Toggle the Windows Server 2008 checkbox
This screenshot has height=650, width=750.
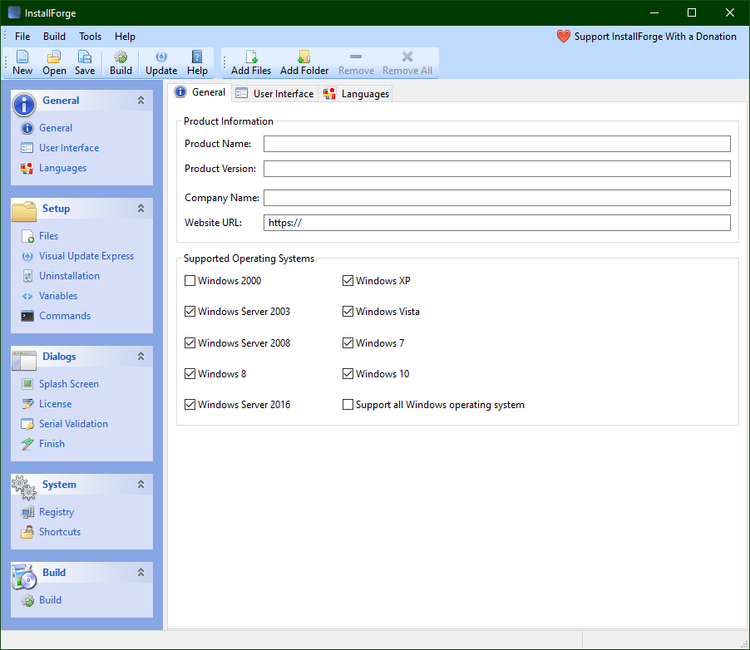point(190,343)
